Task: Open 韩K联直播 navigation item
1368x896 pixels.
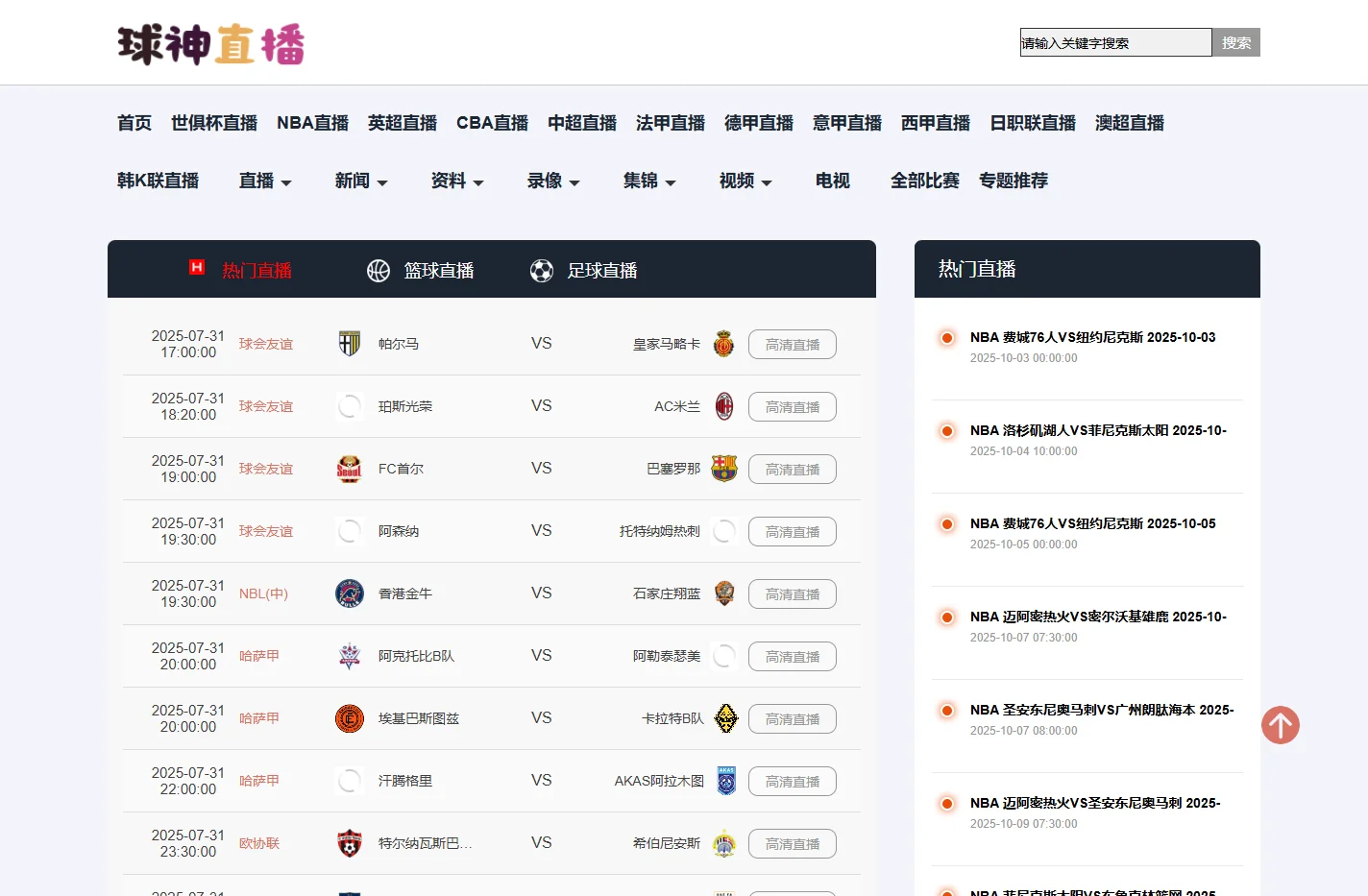Action: point(159,181)
